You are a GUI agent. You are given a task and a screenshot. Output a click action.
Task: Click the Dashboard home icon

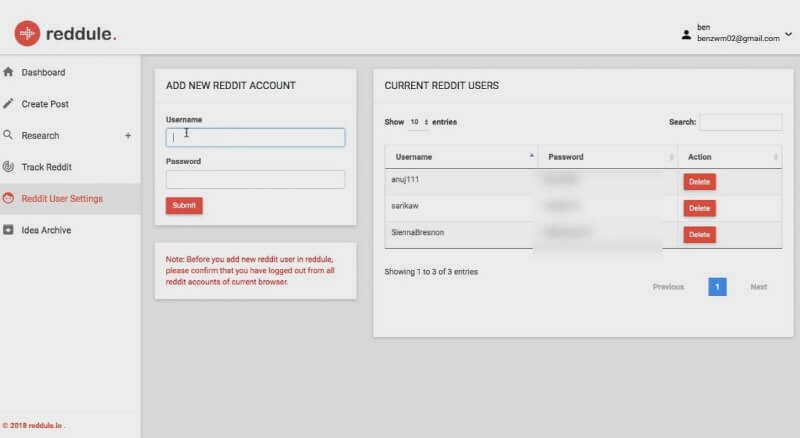click(8, 72)
